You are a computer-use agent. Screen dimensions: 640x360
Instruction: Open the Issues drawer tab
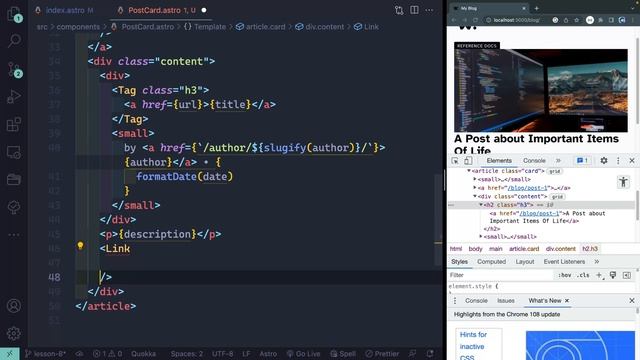click(x=506, y=301)
